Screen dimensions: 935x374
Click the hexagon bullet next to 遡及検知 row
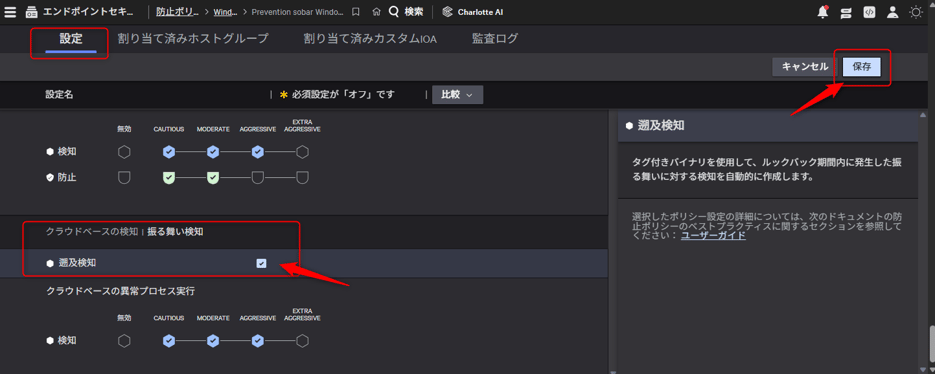click(50, 263)
